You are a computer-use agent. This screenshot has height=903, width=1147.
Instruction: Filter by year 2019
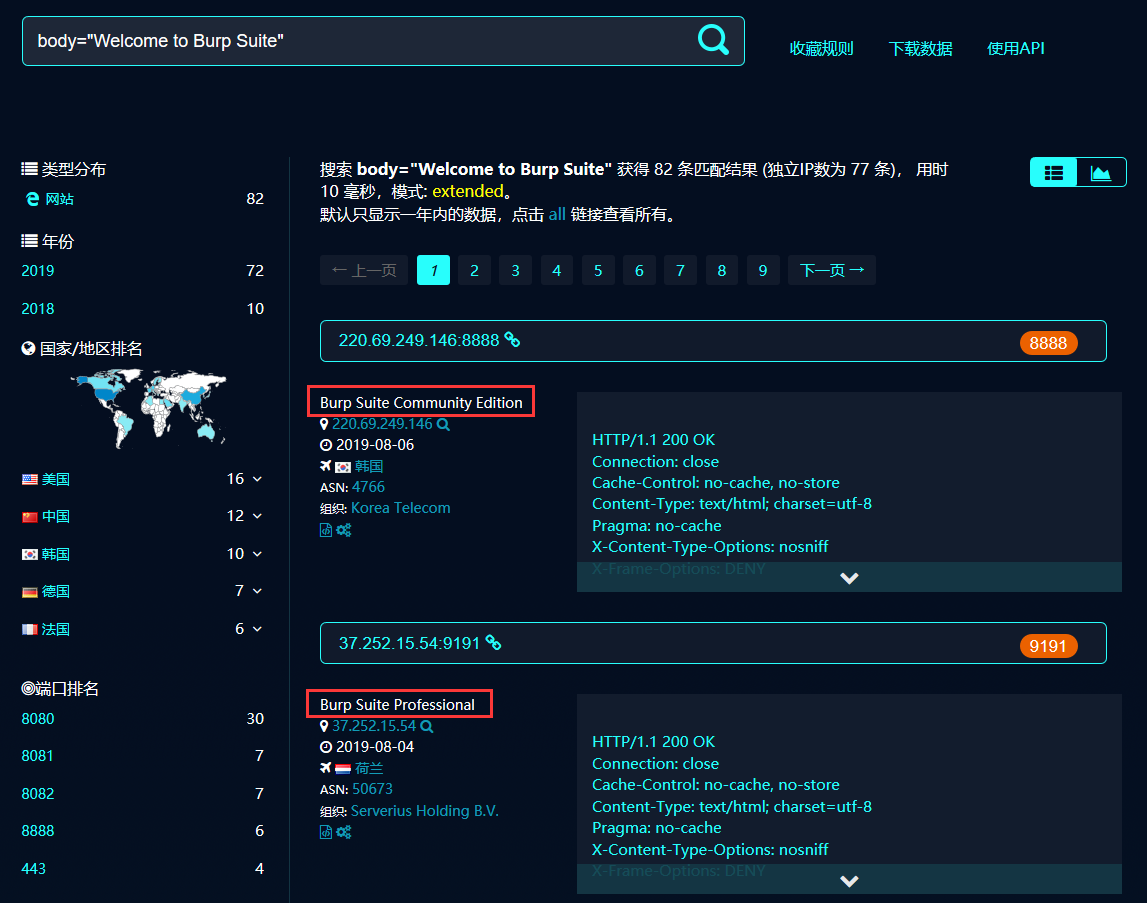tap(38, 271)
